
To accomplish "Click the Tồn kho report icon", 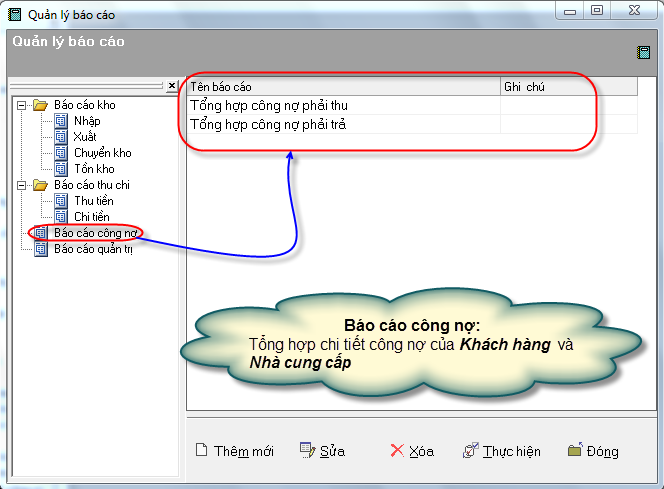I will tap(61, 169).
